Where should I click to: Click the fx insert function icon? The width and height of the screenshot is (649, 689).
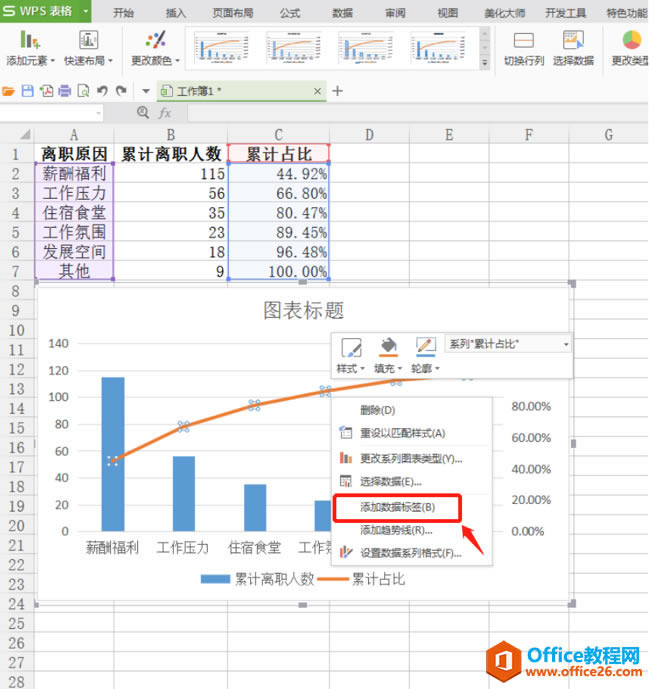coord(165,113)
